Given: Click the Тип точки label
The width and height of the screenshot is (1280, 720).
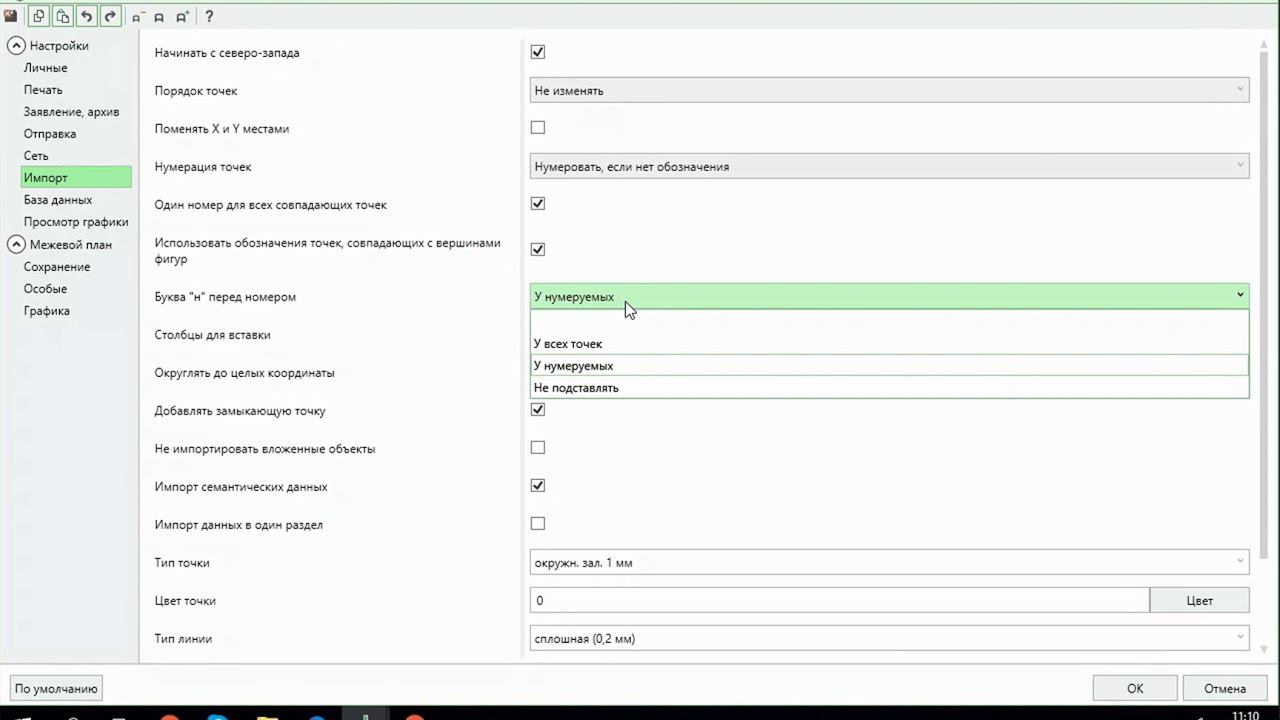Looking at the screenshot, I should [182, 563].
